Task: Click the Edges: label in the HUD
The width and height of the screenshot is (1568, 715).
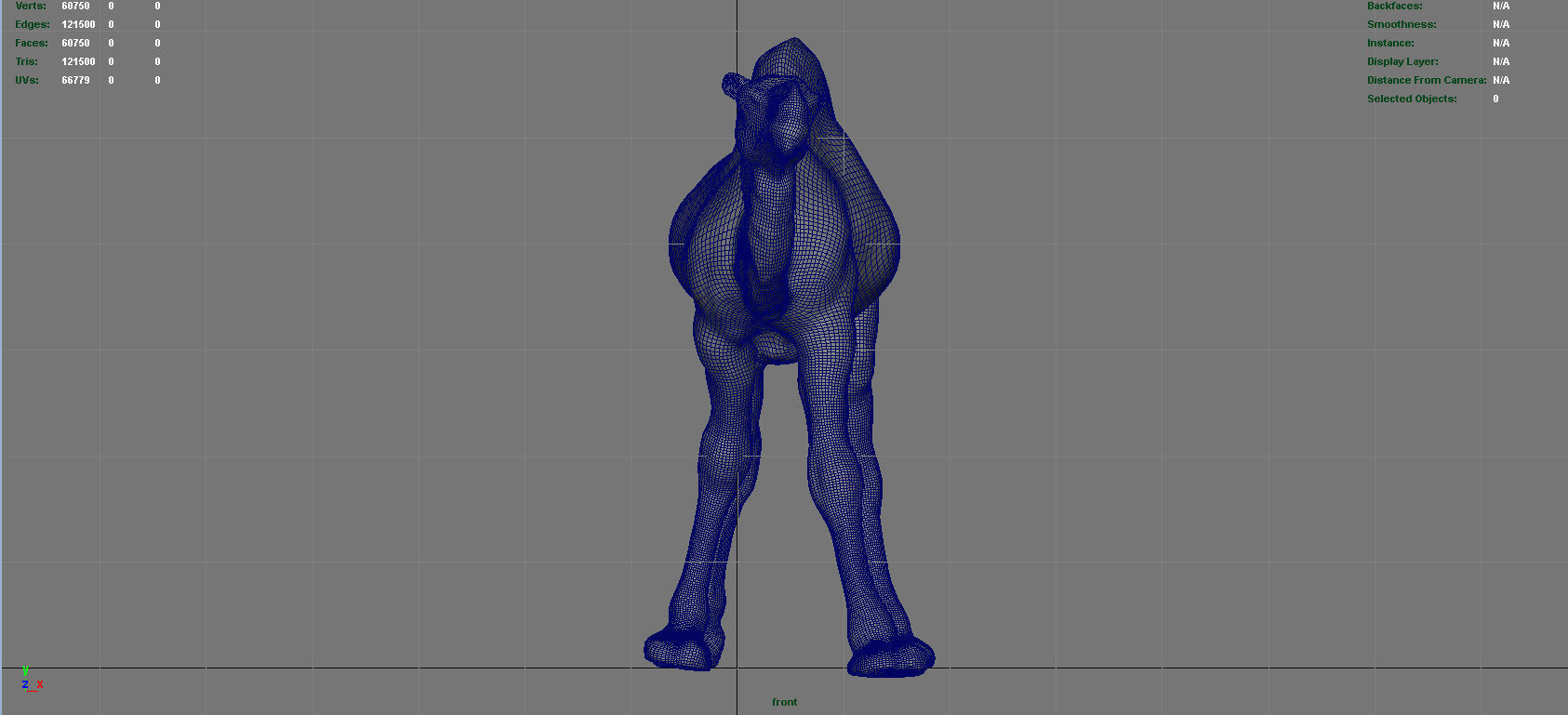Action: (x=33, y=24)
